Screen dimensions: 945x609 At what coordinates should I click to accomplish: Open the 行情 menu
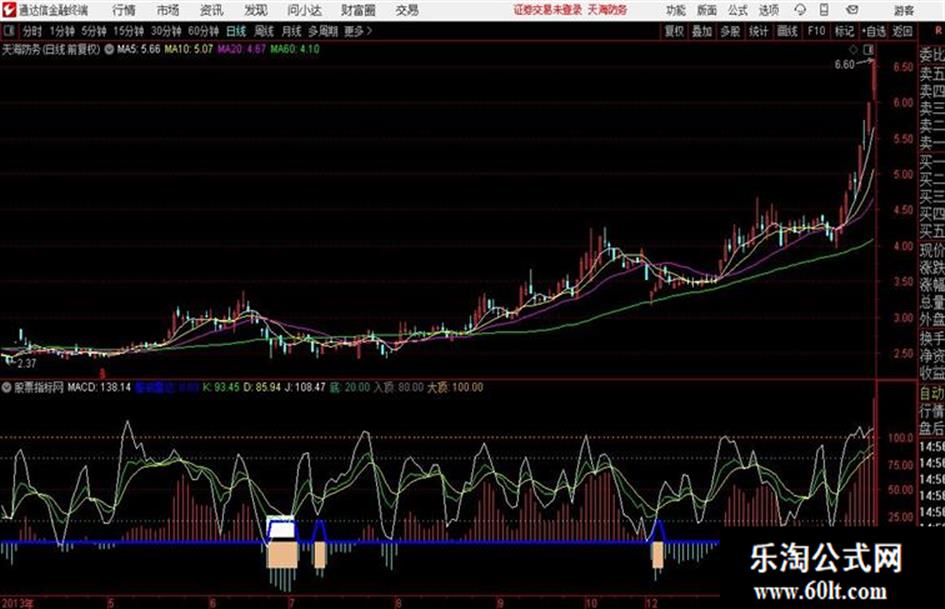tap(124, 10)
